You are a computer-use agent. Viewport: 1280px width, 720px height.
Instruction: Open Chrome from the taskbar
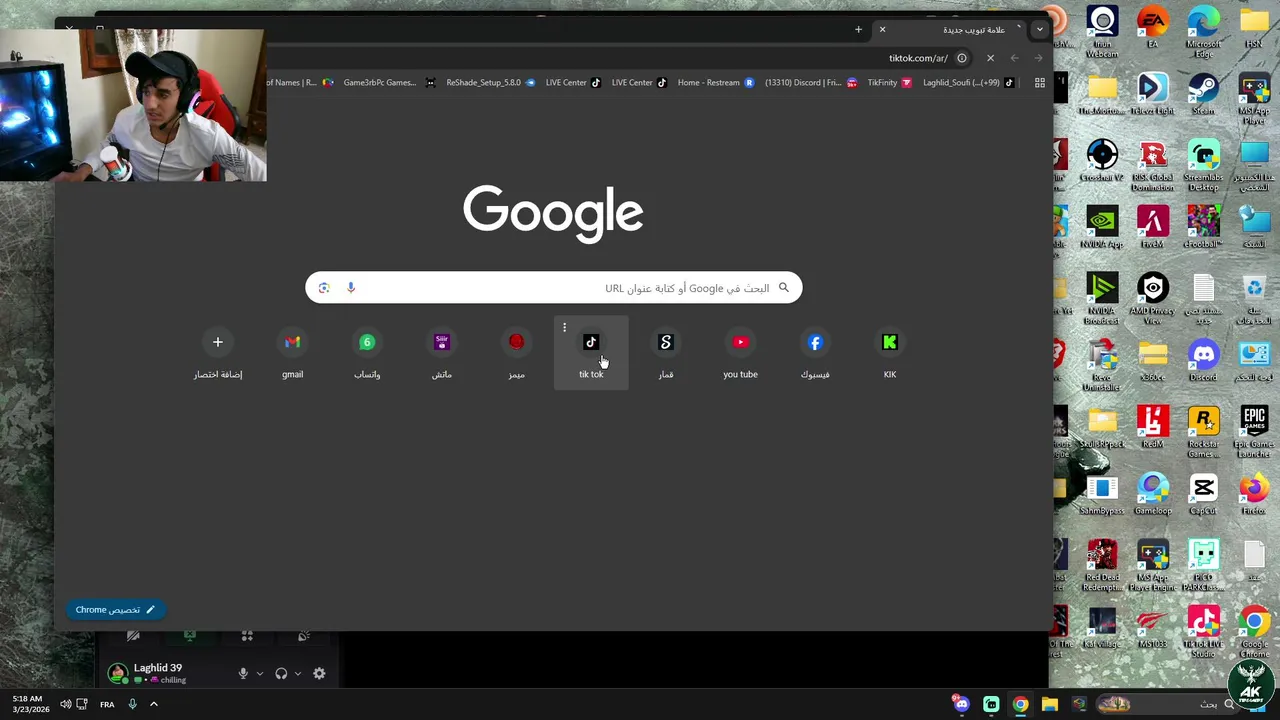click(1020, 704)
